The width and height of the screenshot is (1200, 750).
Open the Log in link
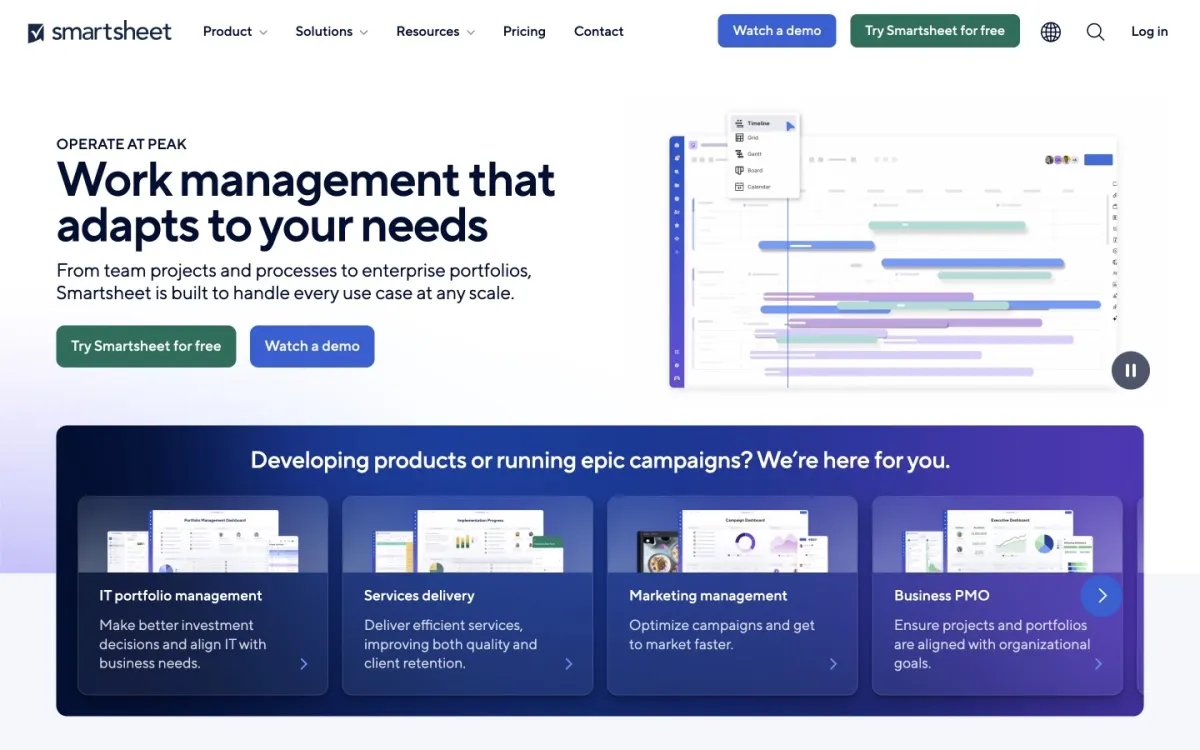pyautogui.click(x=1148, y=31)
